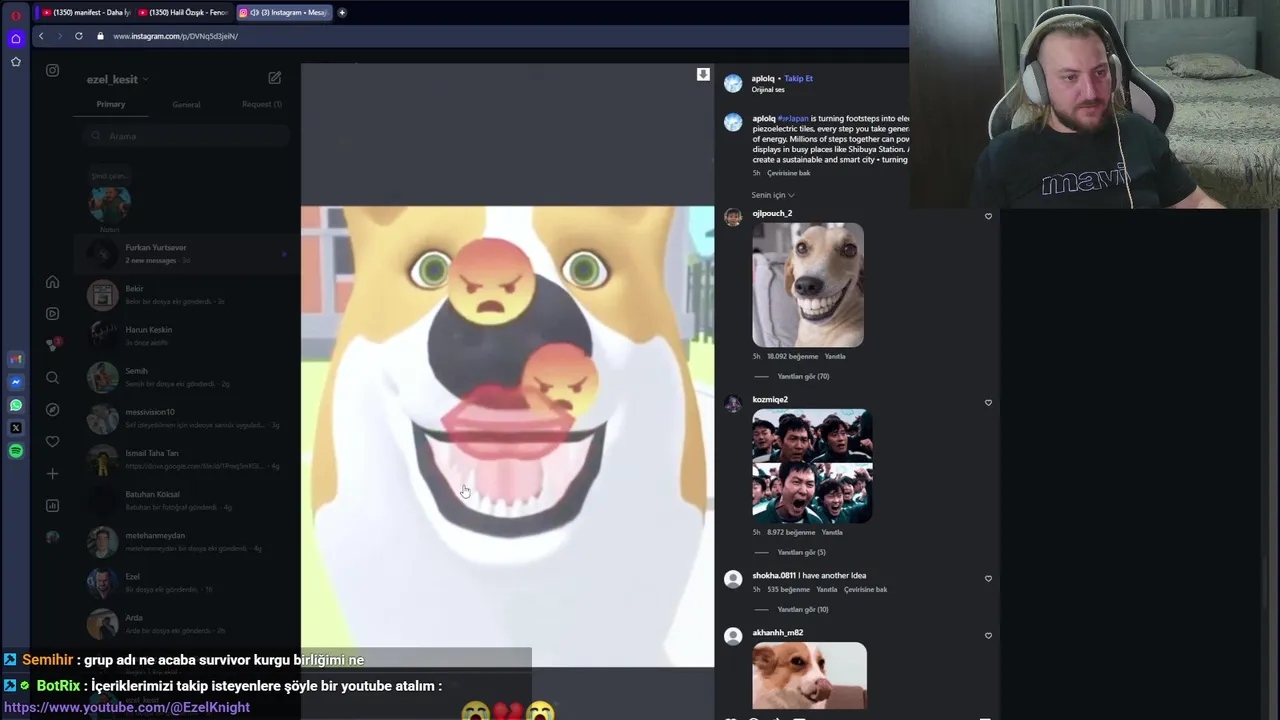1280x720 pixels.
Task: Open X (Twitter) in Opera sidebar
Action: click(x=15, y=428)
